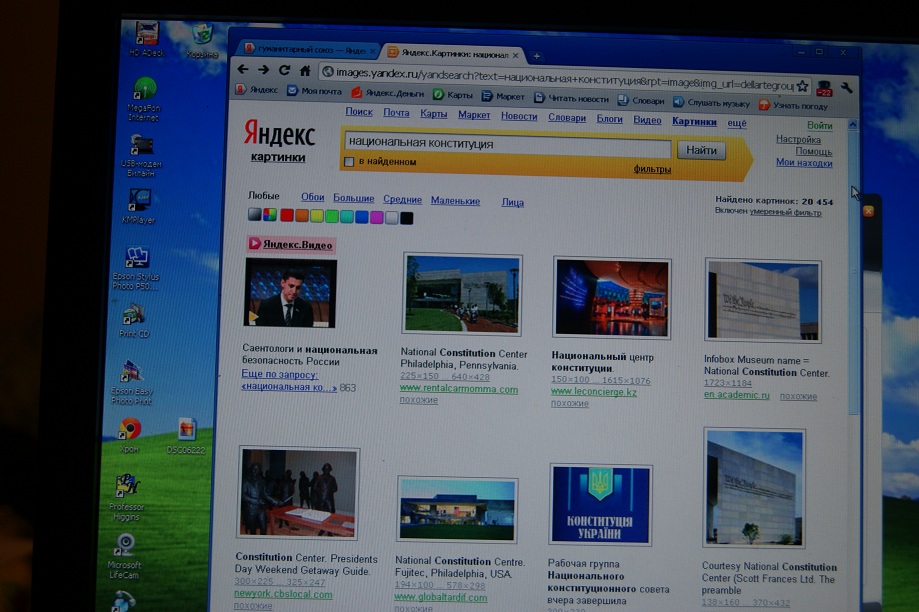
Task: Close the "Яндекс.Картинки" tab
Action: 515,55
